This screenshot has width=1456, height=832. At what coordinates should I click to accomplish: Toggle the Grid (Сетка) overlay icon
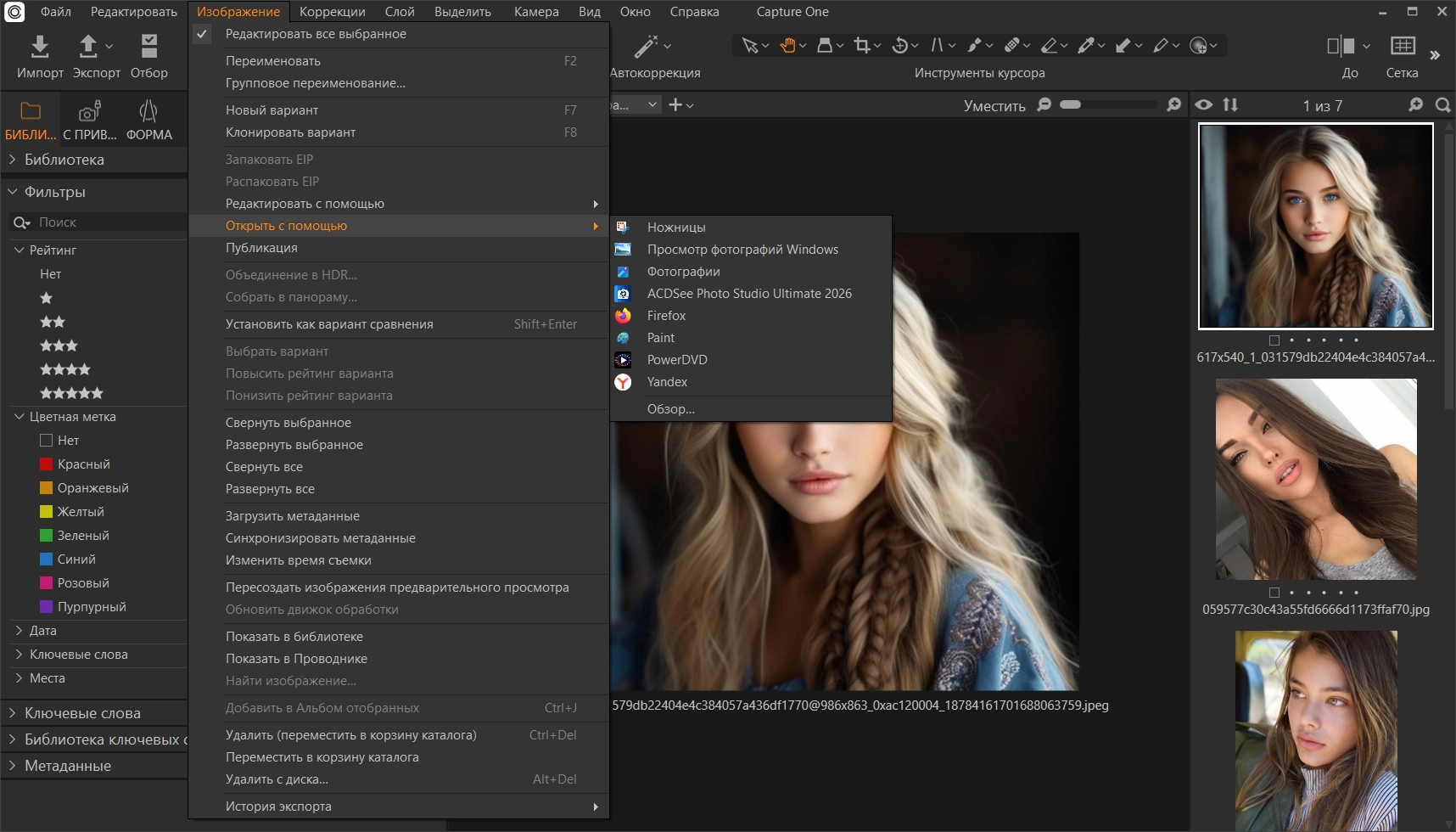[1402, 47]
